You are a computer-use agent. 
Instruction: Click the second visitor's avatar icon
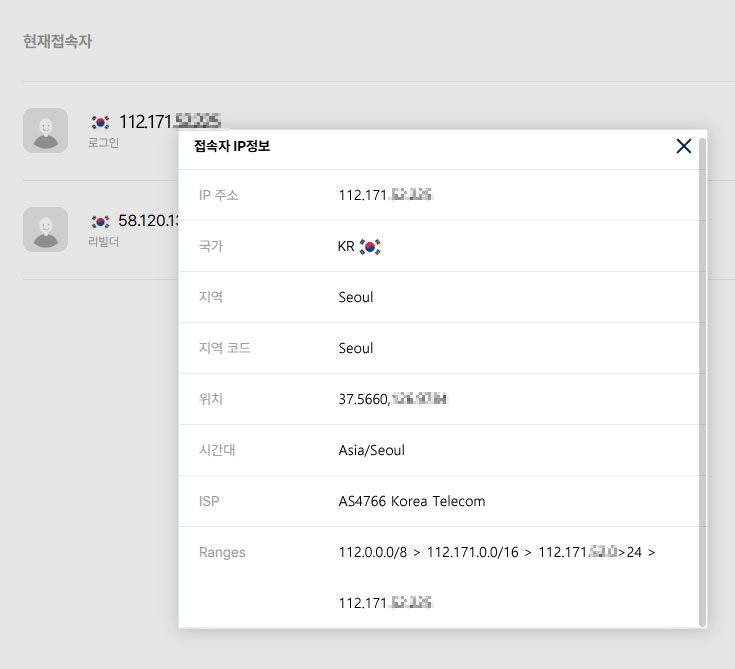coord(45,229)
